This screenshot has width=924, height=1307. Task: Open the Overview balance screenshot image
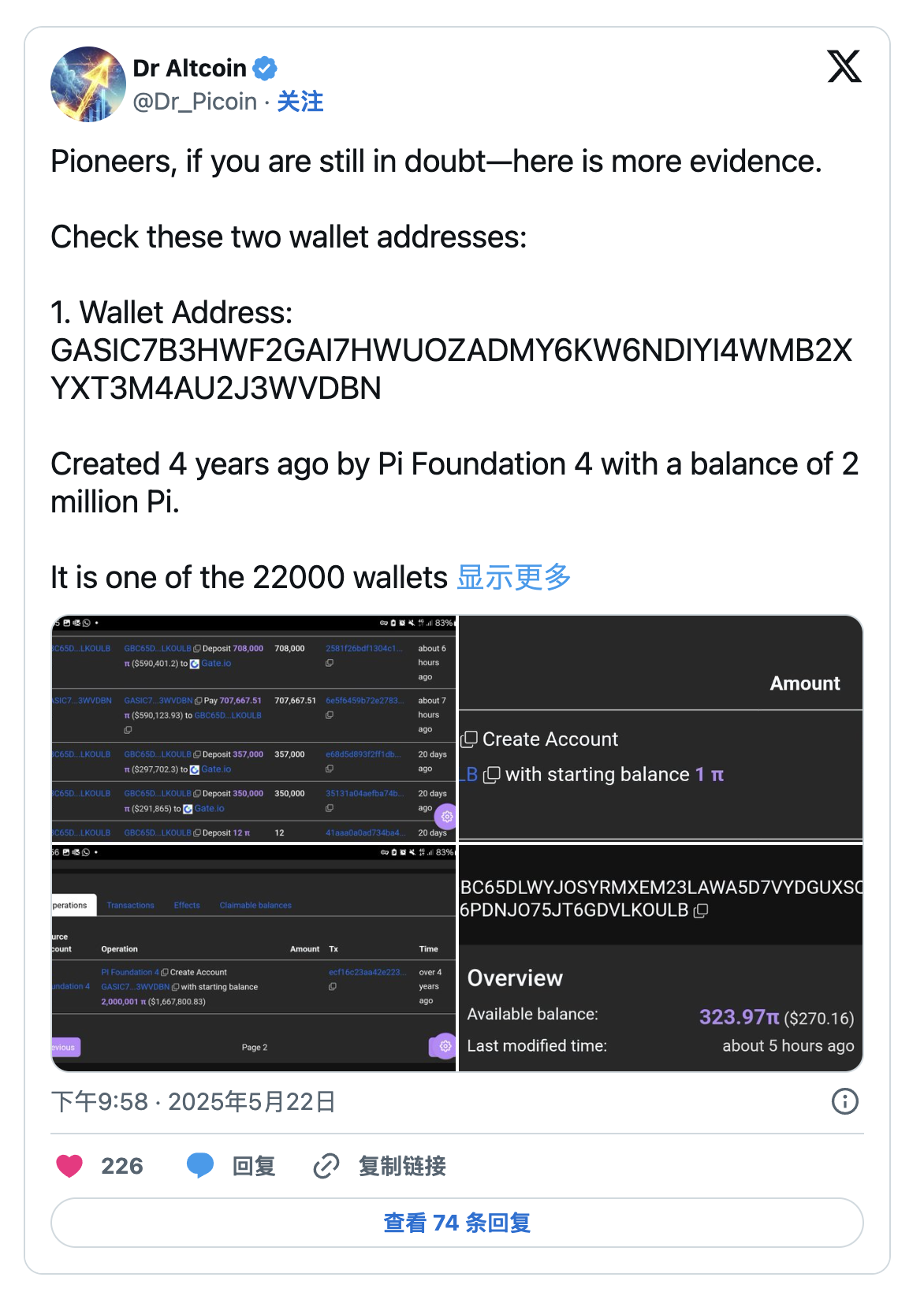(661, 958)
